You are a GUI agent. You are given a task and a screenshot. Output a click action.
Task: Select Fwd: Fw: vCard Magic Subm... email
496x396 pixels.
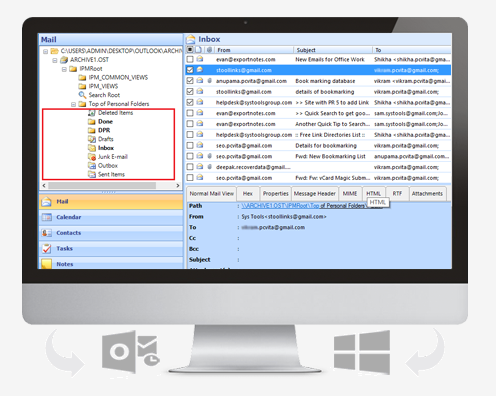[318, 178]
